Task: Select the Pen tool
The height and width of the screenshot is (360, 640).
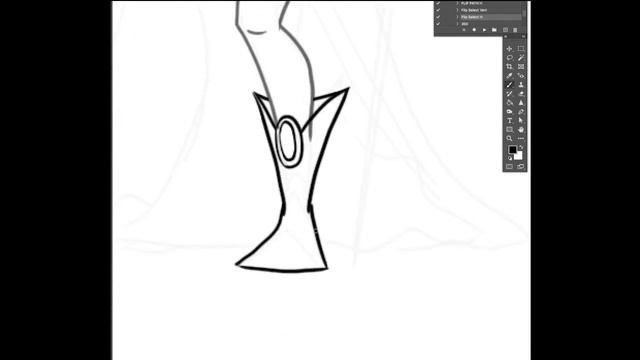Action: (x=521, y=111)
